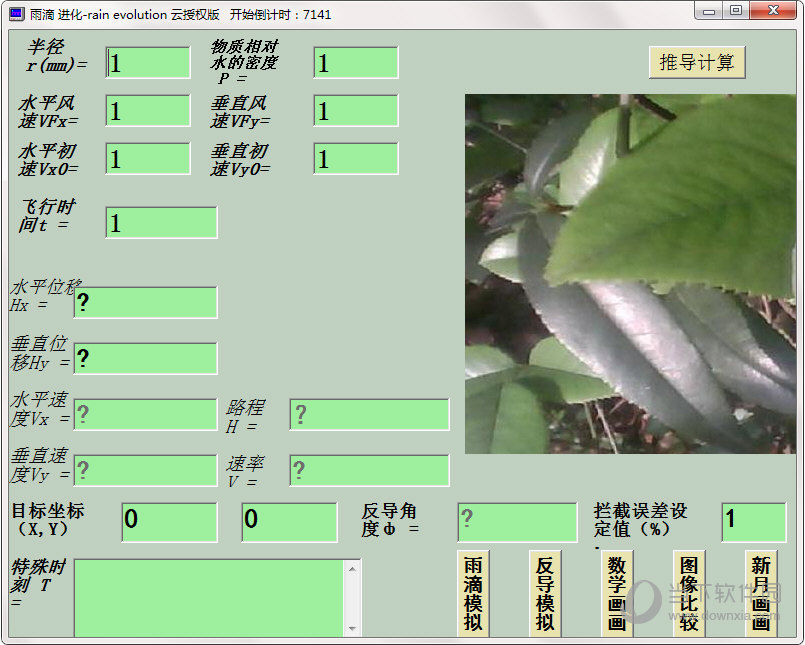
Task: Select the 垂直风速 VFy input
Action: click(x=356, y=110)
